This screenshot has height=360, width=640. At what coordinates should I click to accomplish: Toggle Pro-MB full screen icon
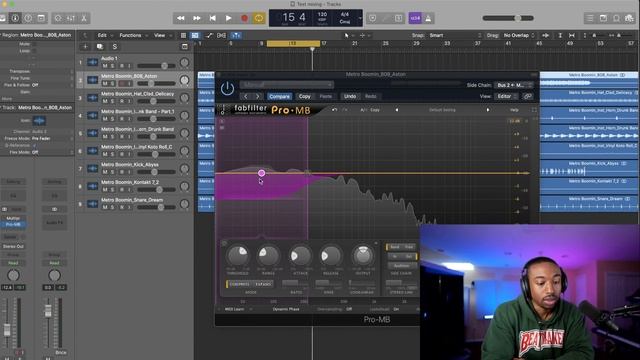(x=534, y=110)
